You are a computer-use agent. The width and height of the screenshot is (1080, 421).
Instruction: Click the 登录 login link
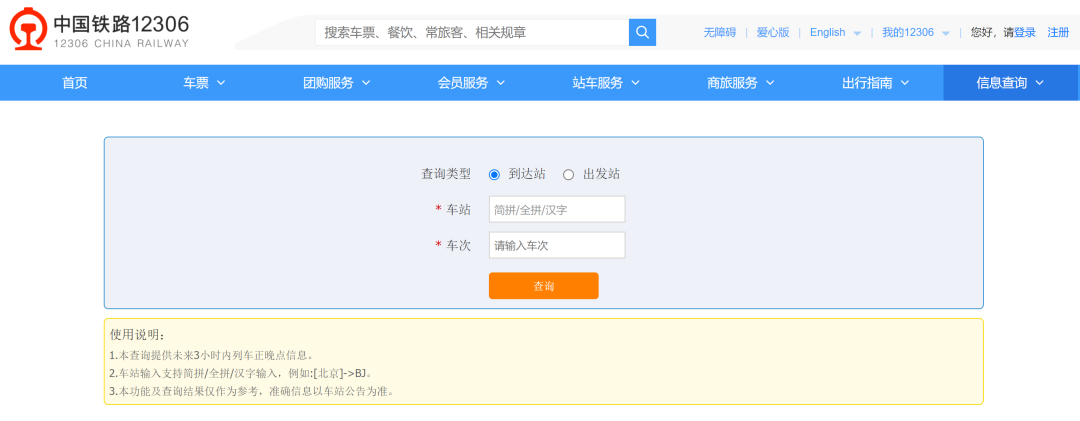coord(1025,32)
